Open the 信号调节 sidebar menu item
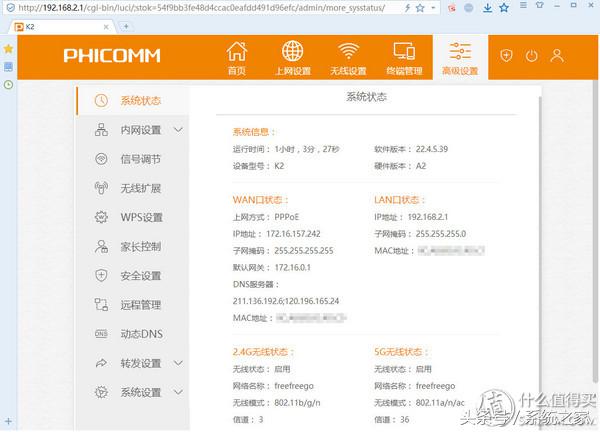Viewport: 600px width, 432px height. (x=133, y=159)
